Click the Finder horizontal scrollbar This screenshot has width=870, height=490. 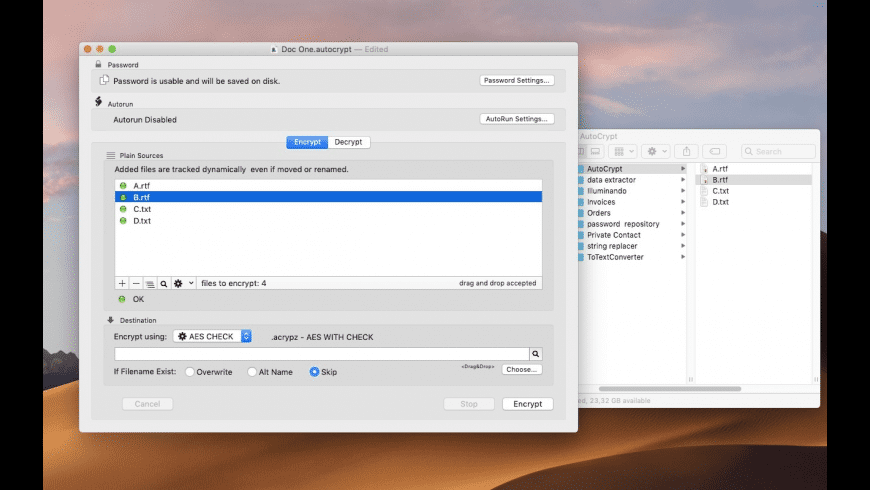coord(670,389)
